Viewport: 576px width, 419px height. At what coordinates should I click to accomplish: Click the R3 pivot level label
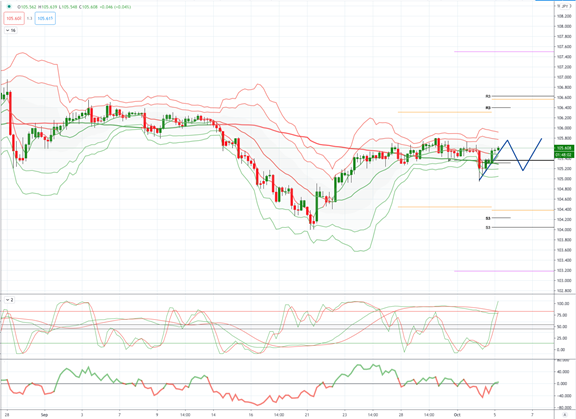(488, 96)
